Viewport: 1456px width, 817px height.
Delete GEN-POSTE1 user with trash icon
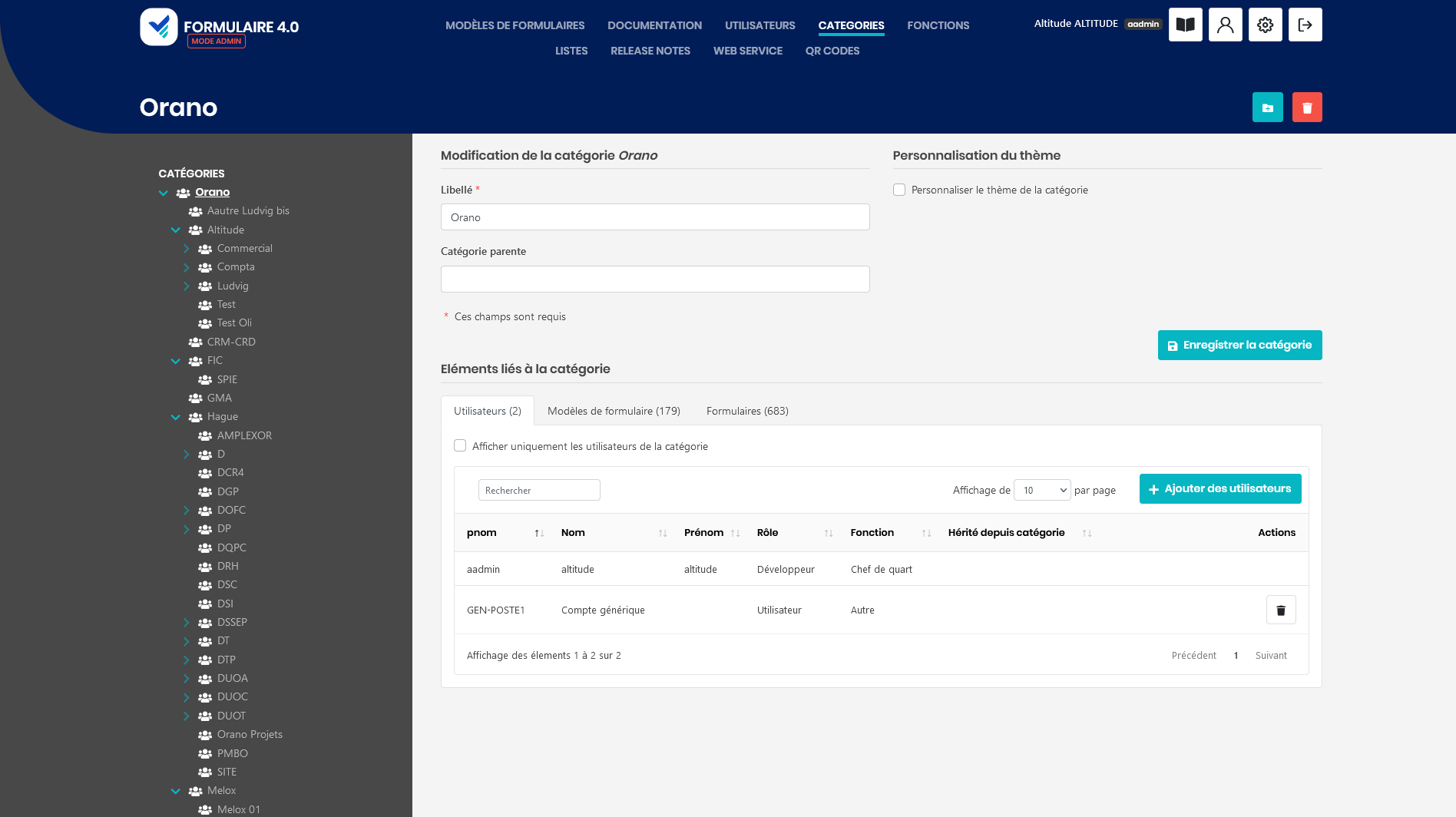click(x=1280, y=610)
